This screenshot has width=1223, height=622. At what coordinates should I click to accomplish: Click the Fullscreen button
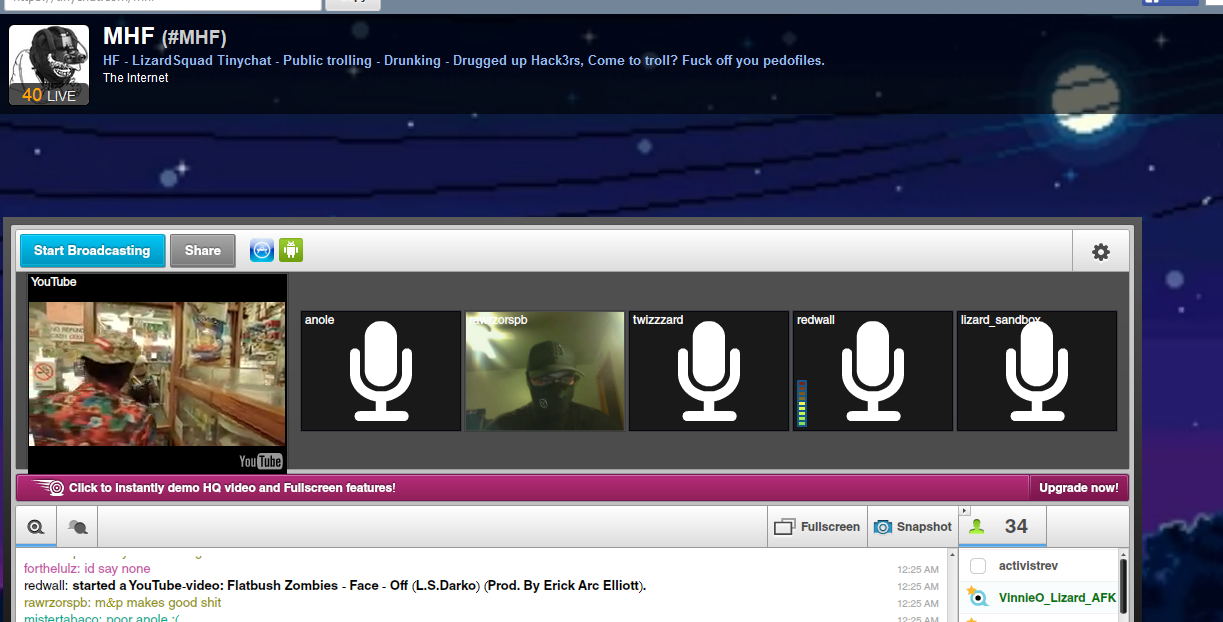(817, 526)
